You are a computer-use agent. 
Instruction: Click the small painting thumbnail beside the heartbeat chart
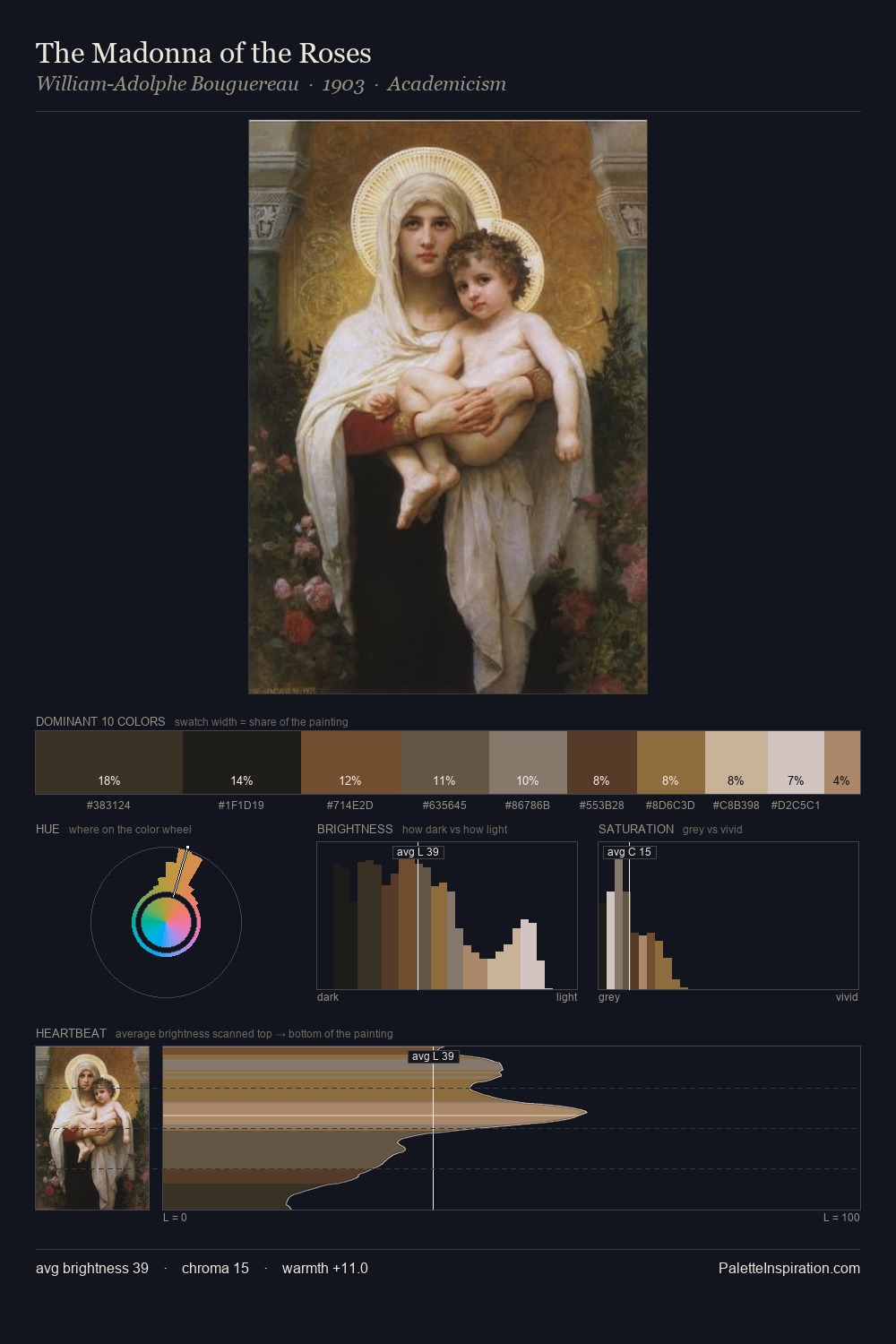[x=92, y=1128]
